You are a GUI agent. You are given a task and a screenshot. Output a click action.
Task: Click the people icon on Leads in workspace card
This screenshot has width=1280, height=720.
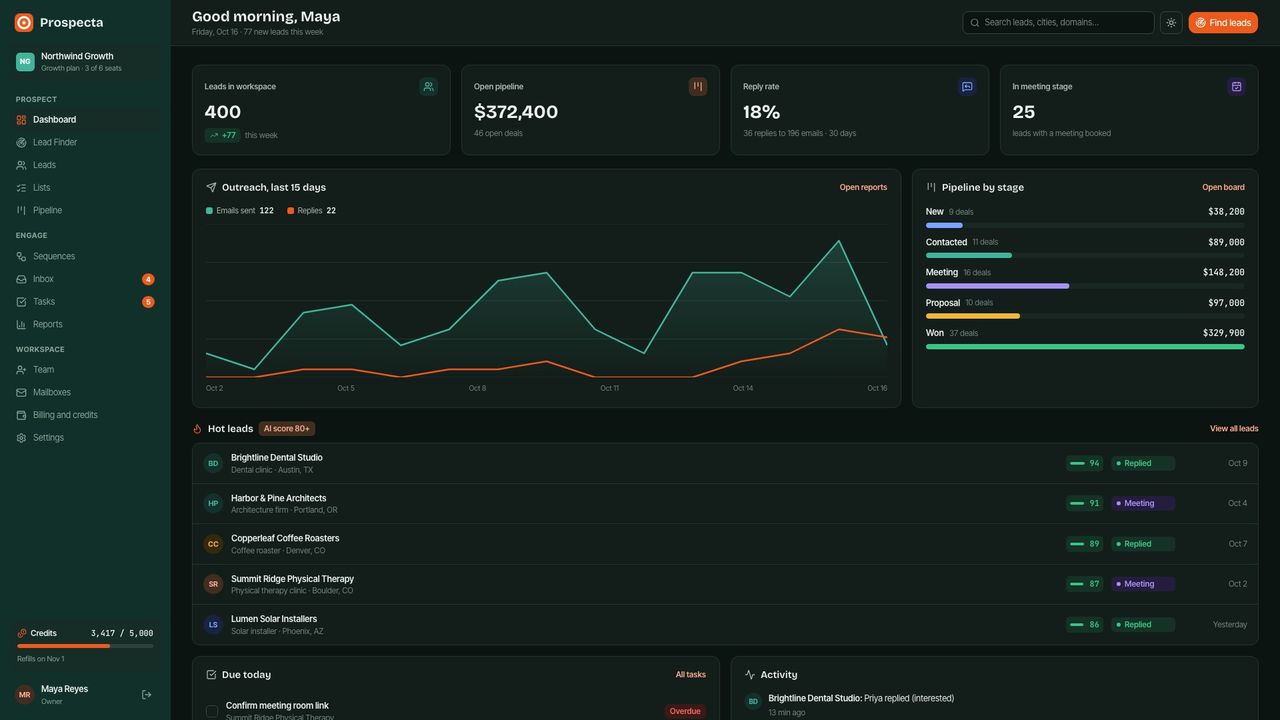[x=429, y=87]
